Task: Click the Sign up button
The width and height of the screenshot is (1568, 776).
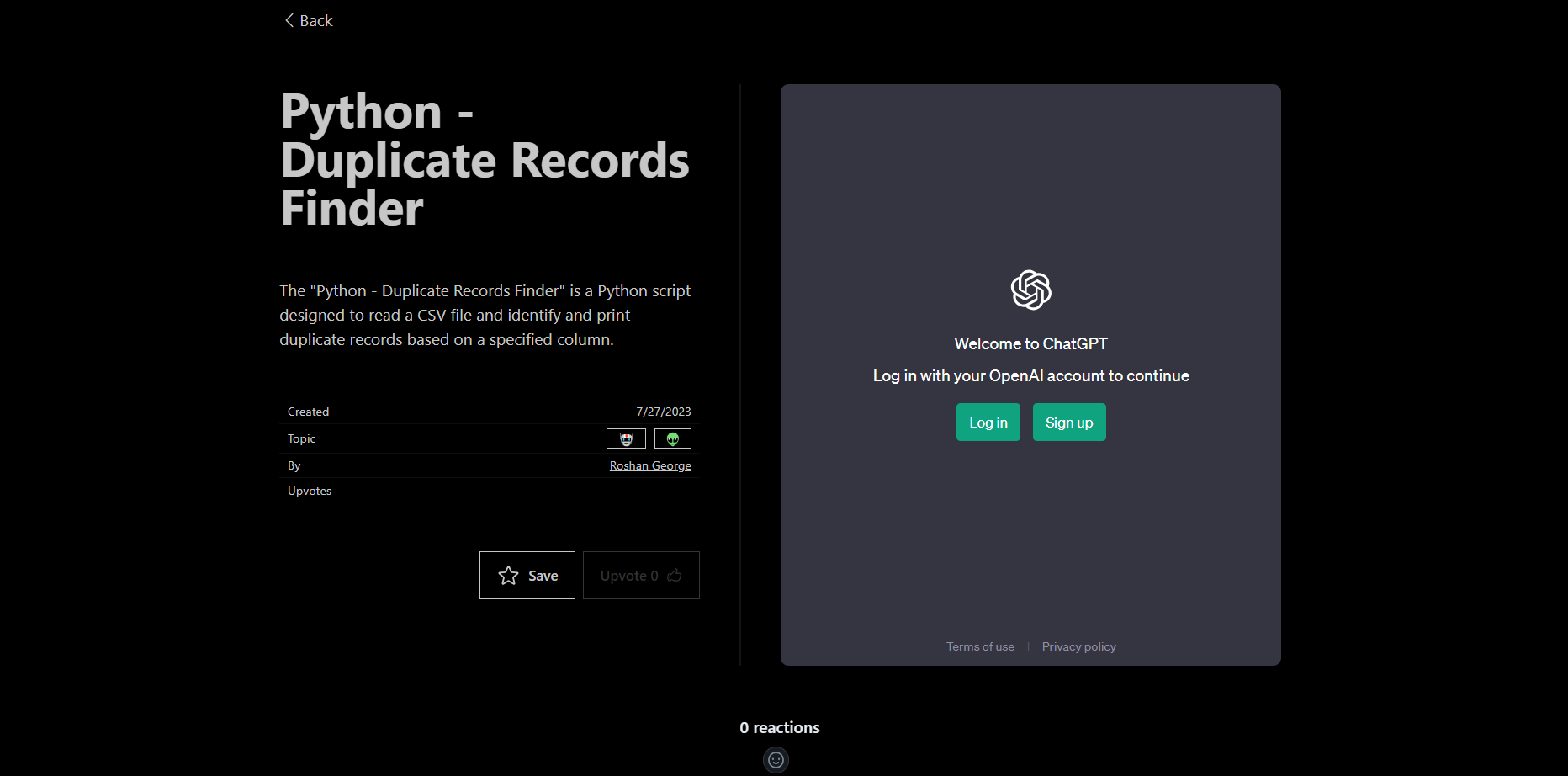Action: click(x=1069, y=423)
